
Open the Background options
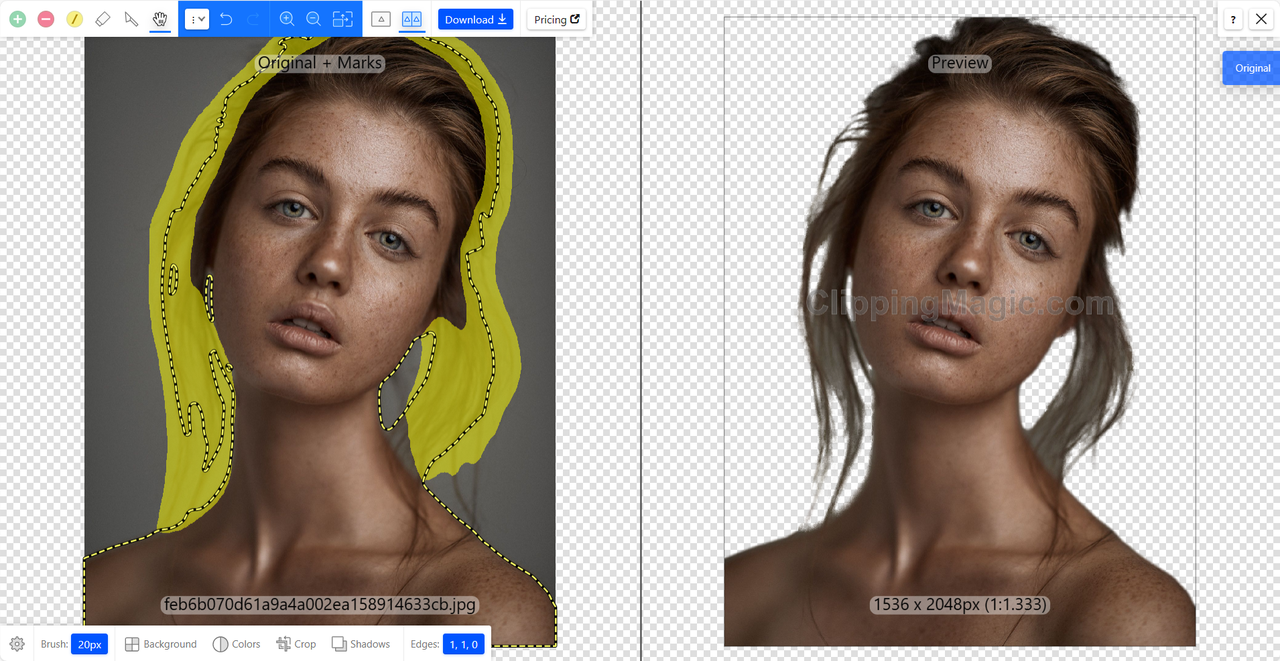point(161,644)
